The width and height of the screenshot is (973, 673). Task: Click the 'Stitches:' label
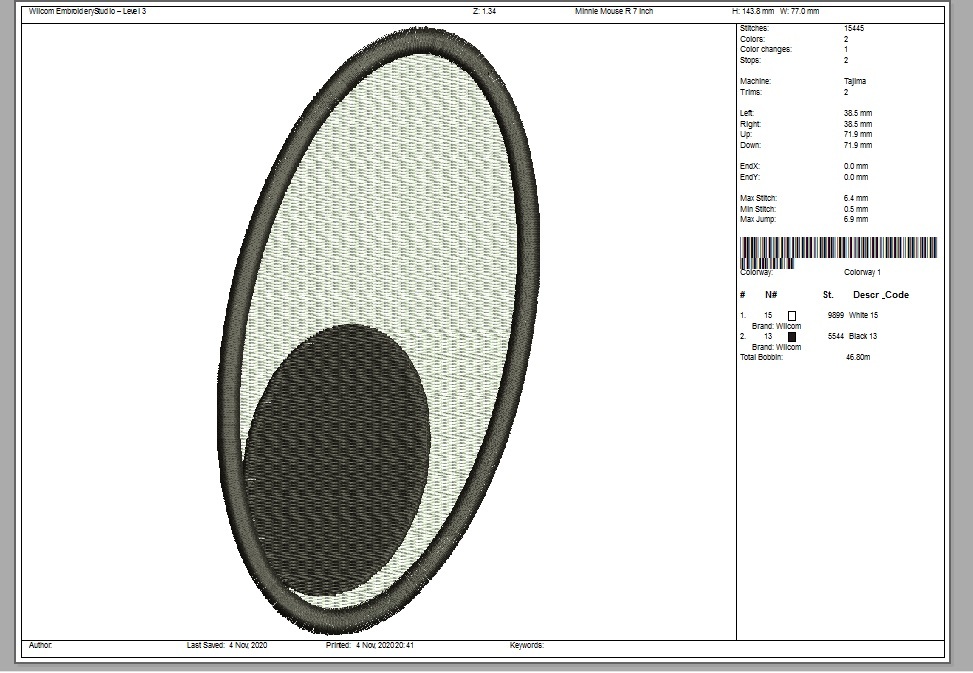tap(754, 29)
